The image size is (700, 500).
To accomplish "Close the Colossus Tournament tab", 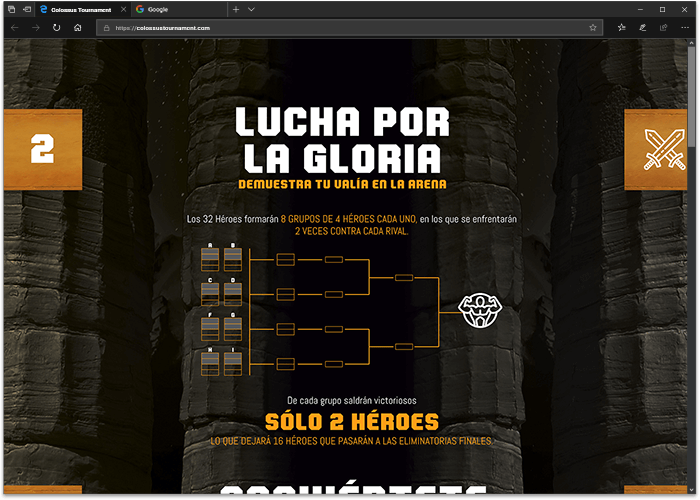I will (x=122, y=9).
